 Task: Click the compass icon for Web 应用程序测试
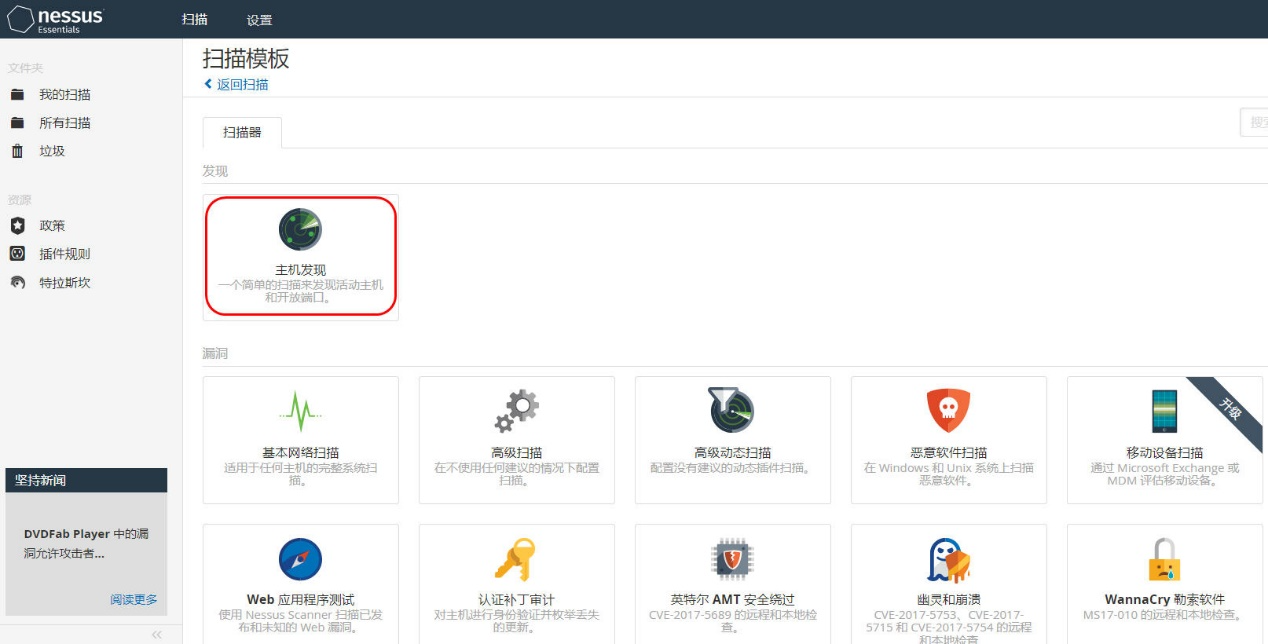(300, 559)
